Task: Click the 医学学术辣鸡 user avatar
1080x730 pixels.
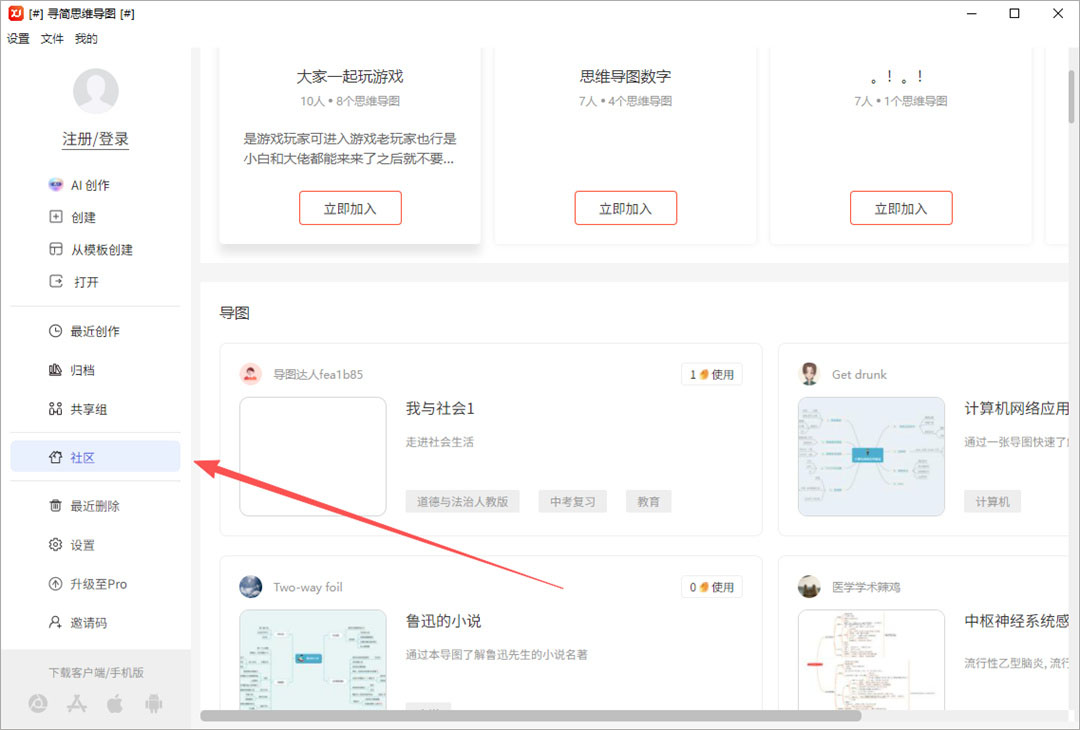Action: click(x=809, y=587)
